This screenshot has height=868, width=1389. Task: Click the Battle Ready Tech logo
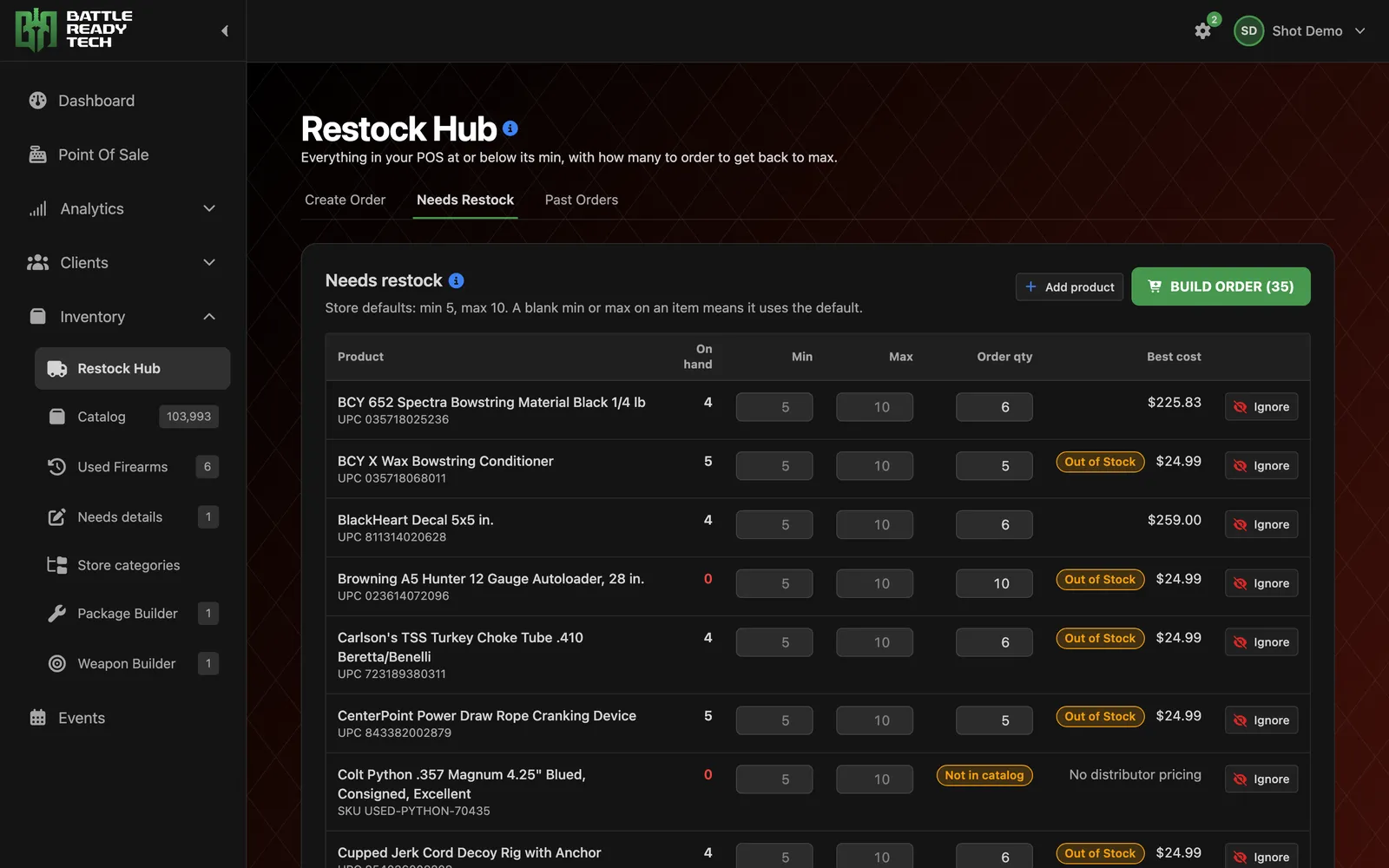coord(74,30)
